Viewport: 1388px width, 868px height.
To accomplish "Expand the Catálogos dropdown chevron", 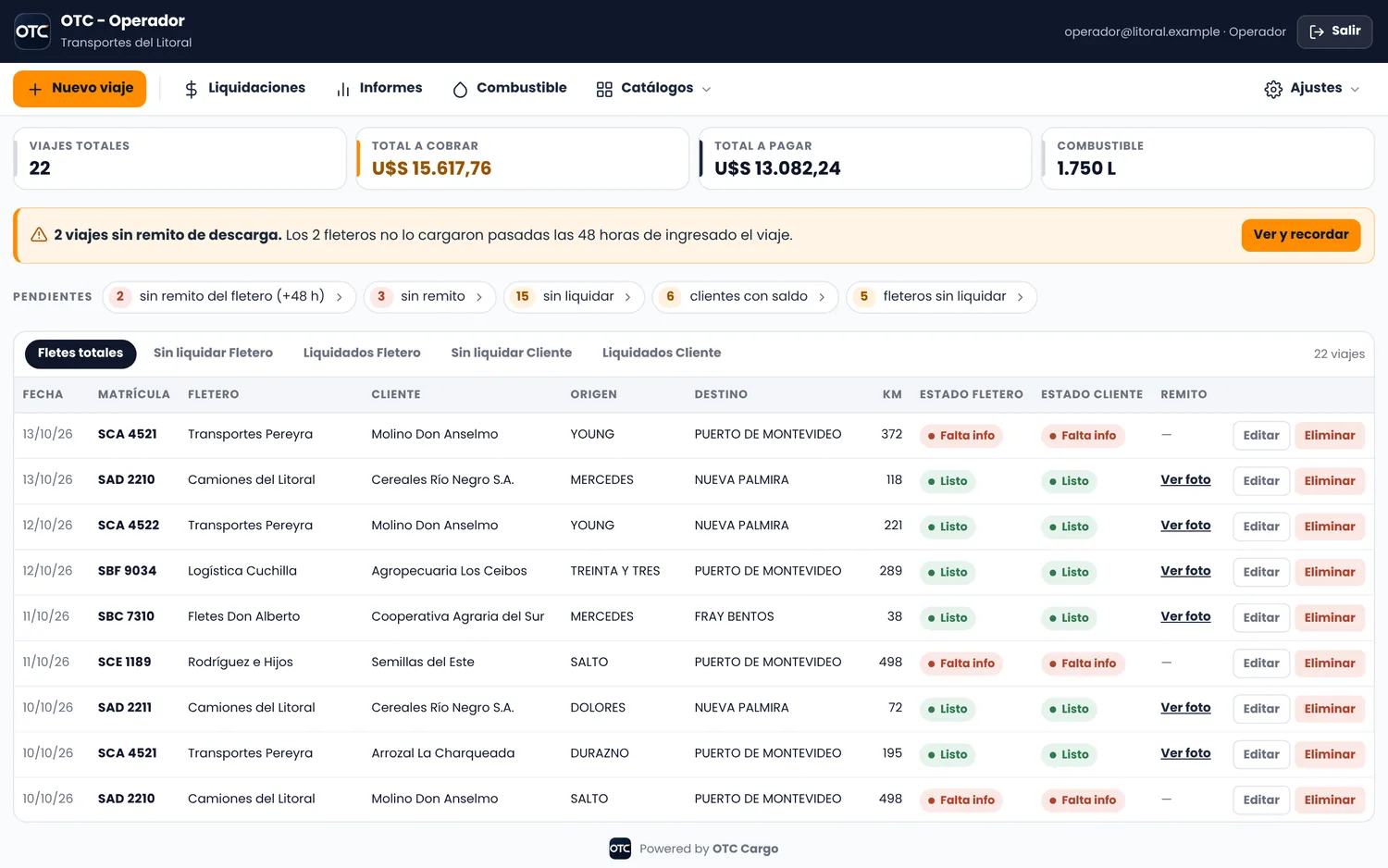I will (x=707, y=89).
